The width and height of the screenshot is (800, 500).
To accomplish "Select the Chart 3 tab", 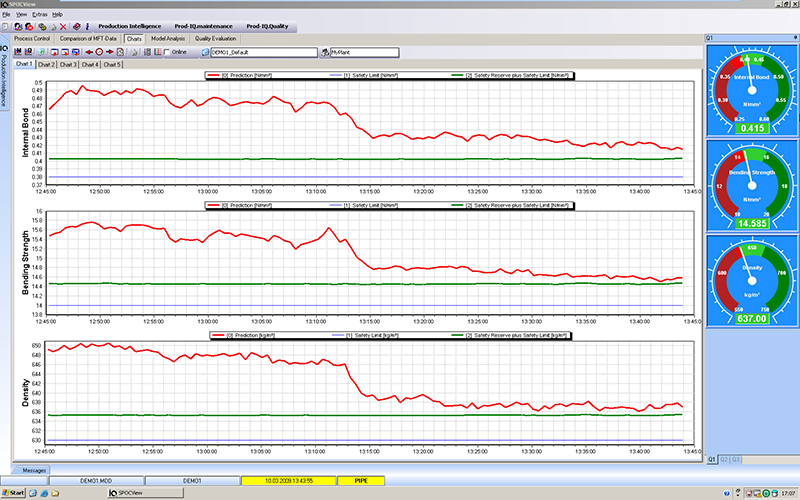I will [x=67, y=64].
